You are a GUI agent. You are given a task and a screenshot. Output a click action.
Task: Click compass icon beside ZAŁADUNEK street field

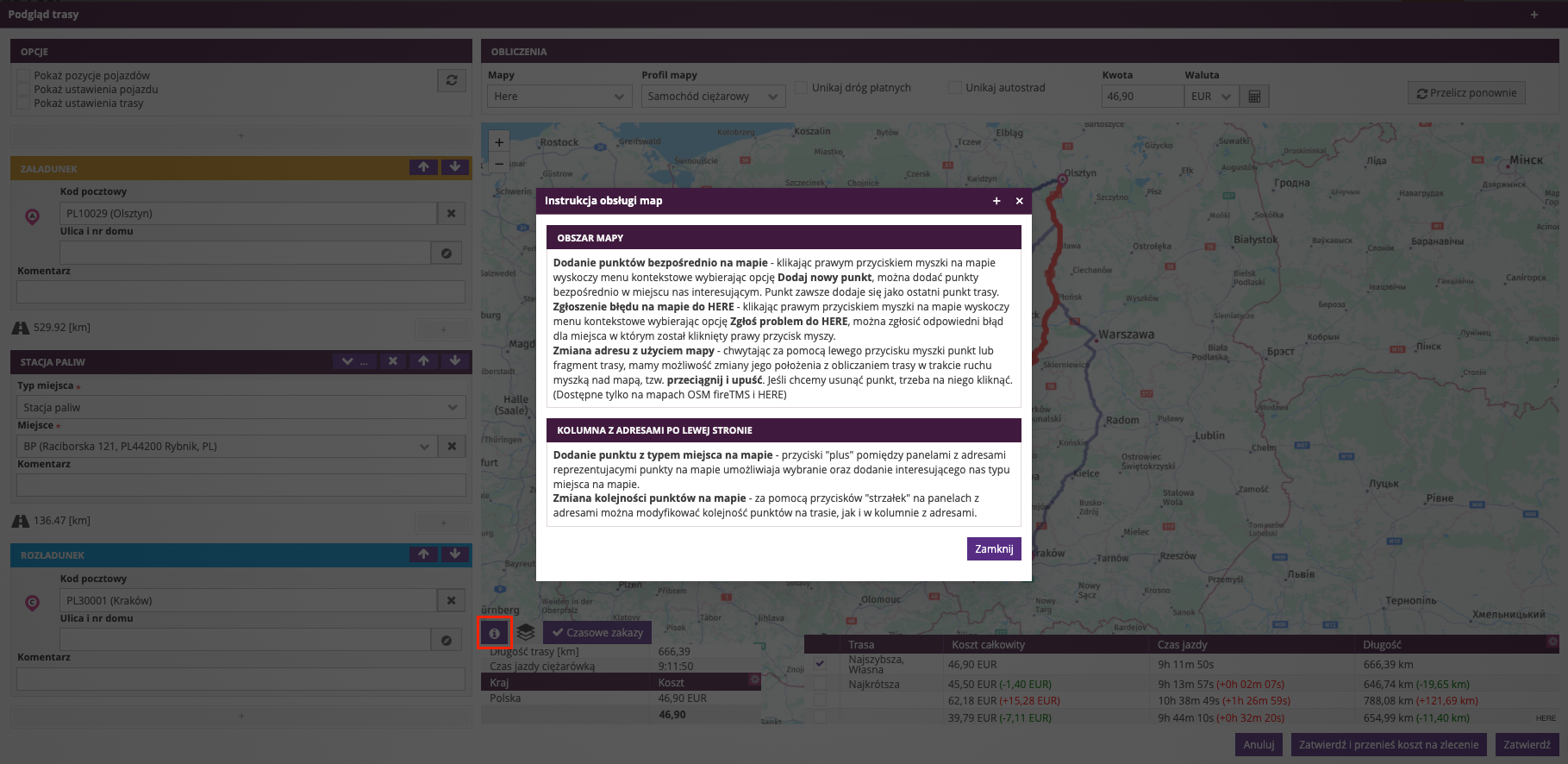tap(447, 254)
